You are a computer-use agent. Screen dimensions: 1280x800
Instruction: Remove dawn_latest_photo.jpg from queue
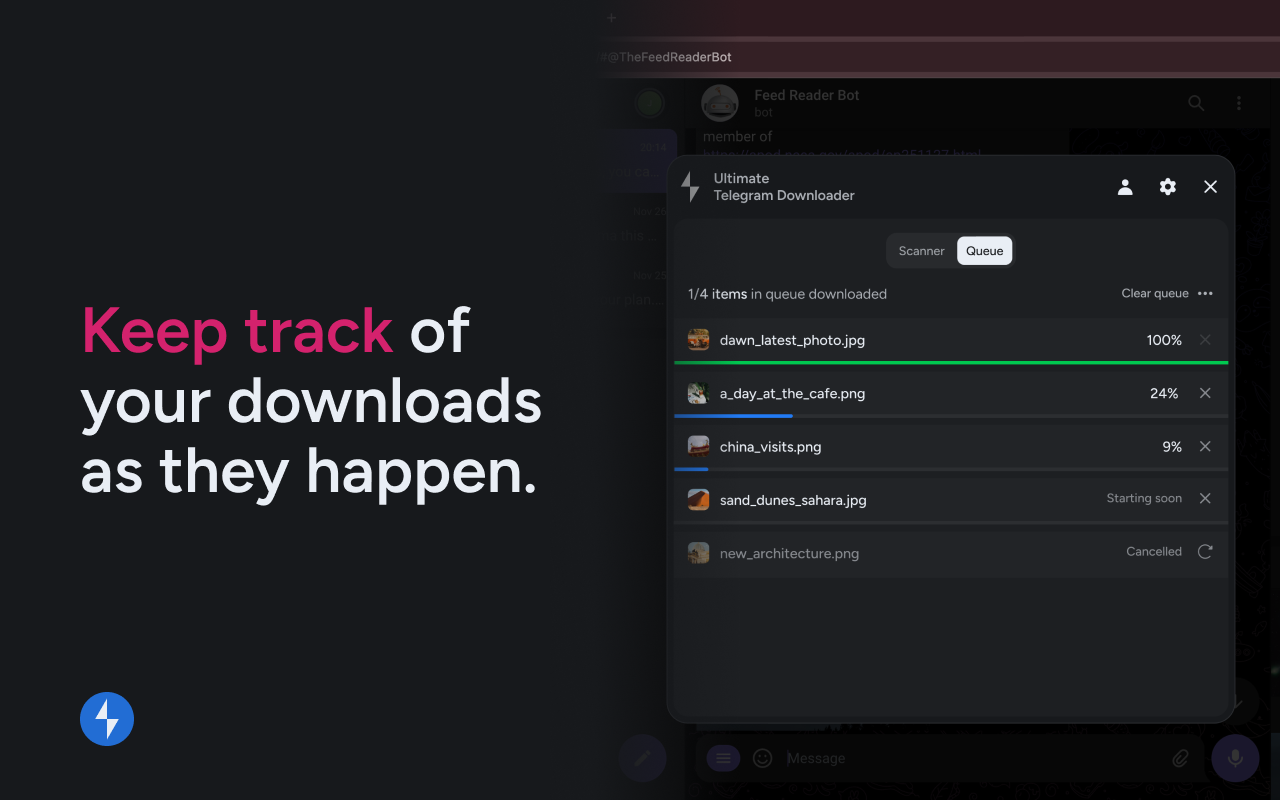(x=1205, y=340)
